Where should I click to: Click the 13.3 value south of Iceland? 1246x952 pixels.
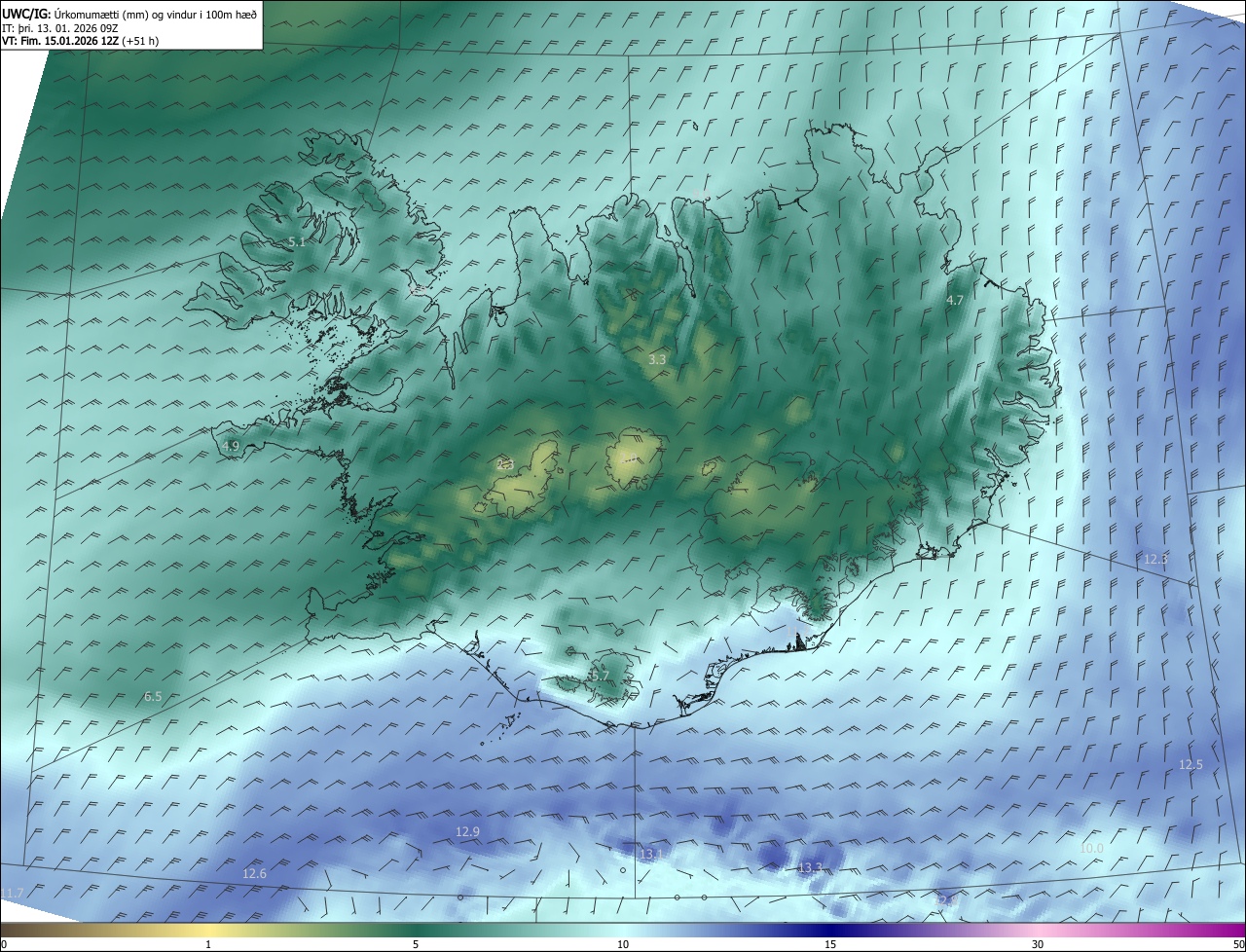coord(810,867)
